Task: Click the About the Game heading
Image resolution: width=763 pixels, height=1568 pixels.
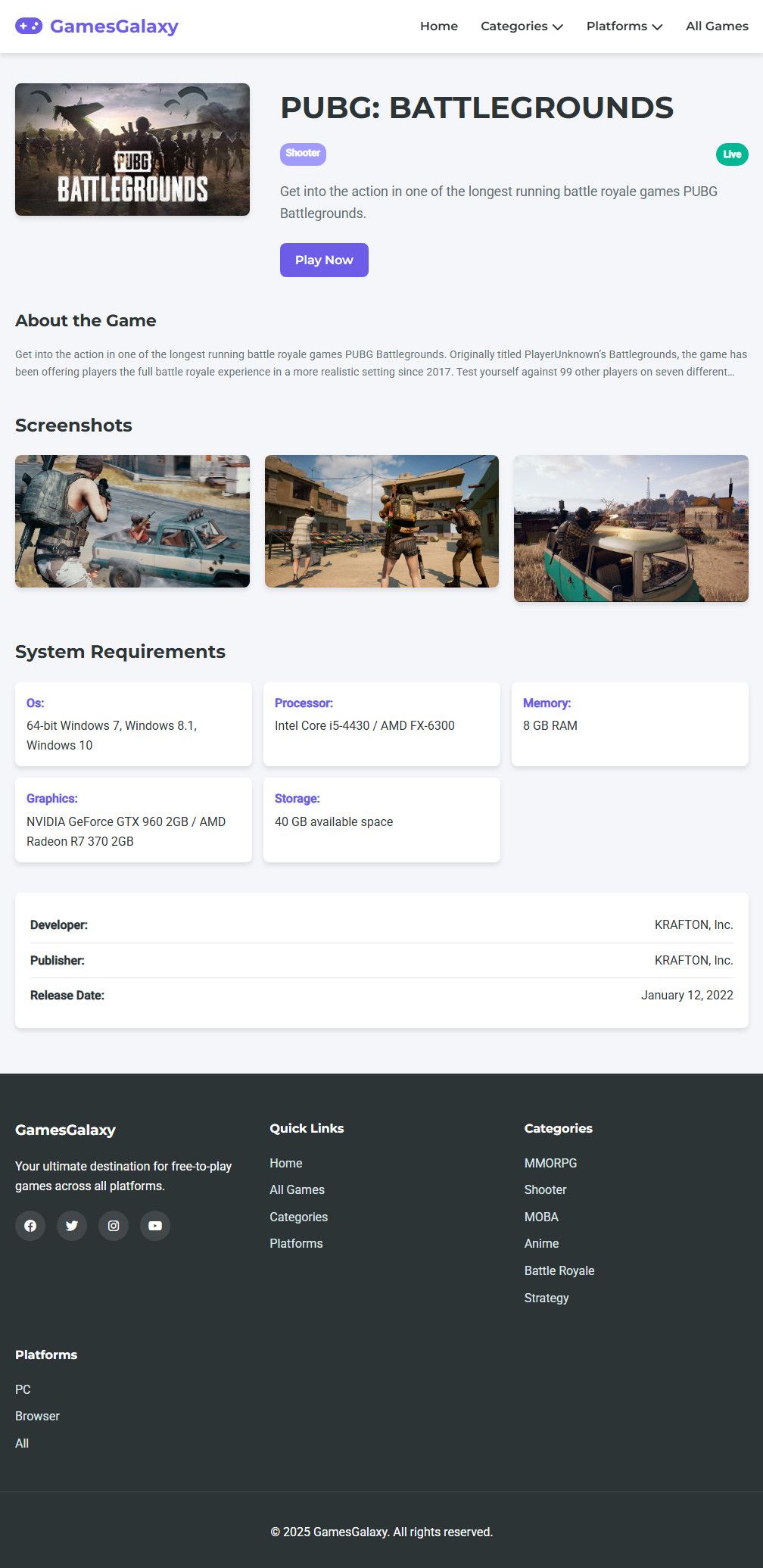Action: pyautogui.click(x=86, y=320)
